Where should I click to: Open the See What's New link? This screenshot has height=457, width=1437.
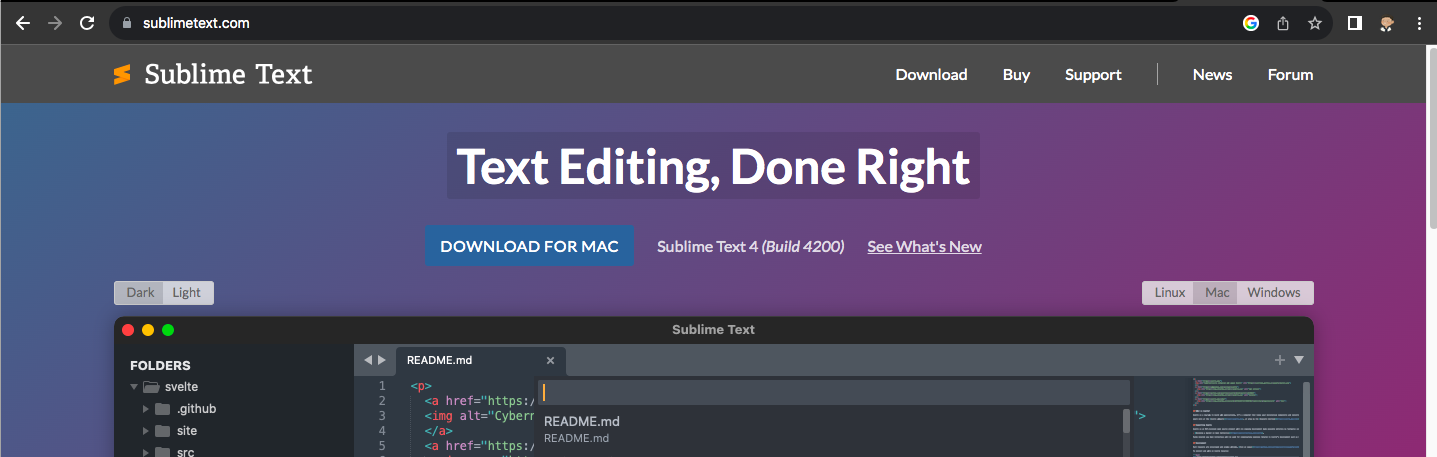[x=924, y=247]
